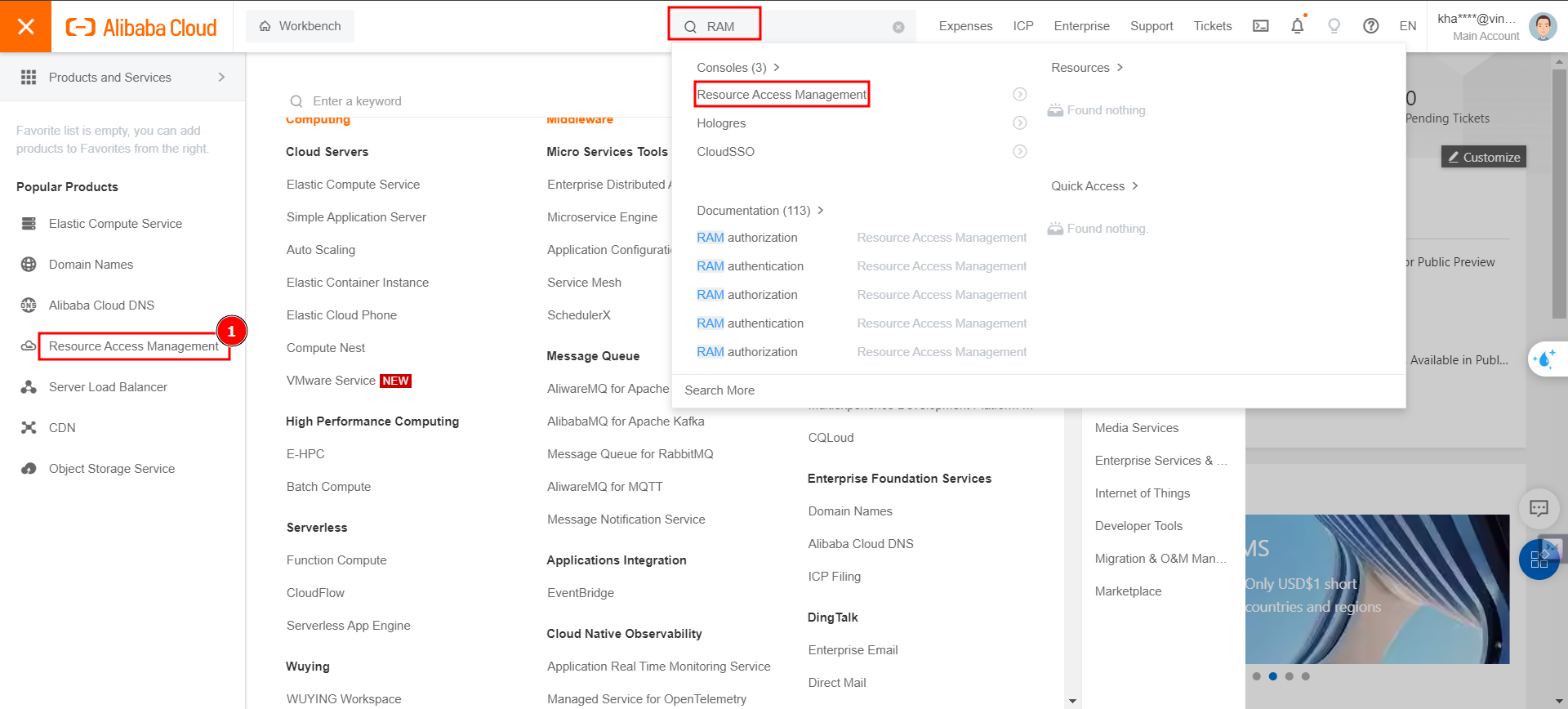Click Search More link

(719, 390)
